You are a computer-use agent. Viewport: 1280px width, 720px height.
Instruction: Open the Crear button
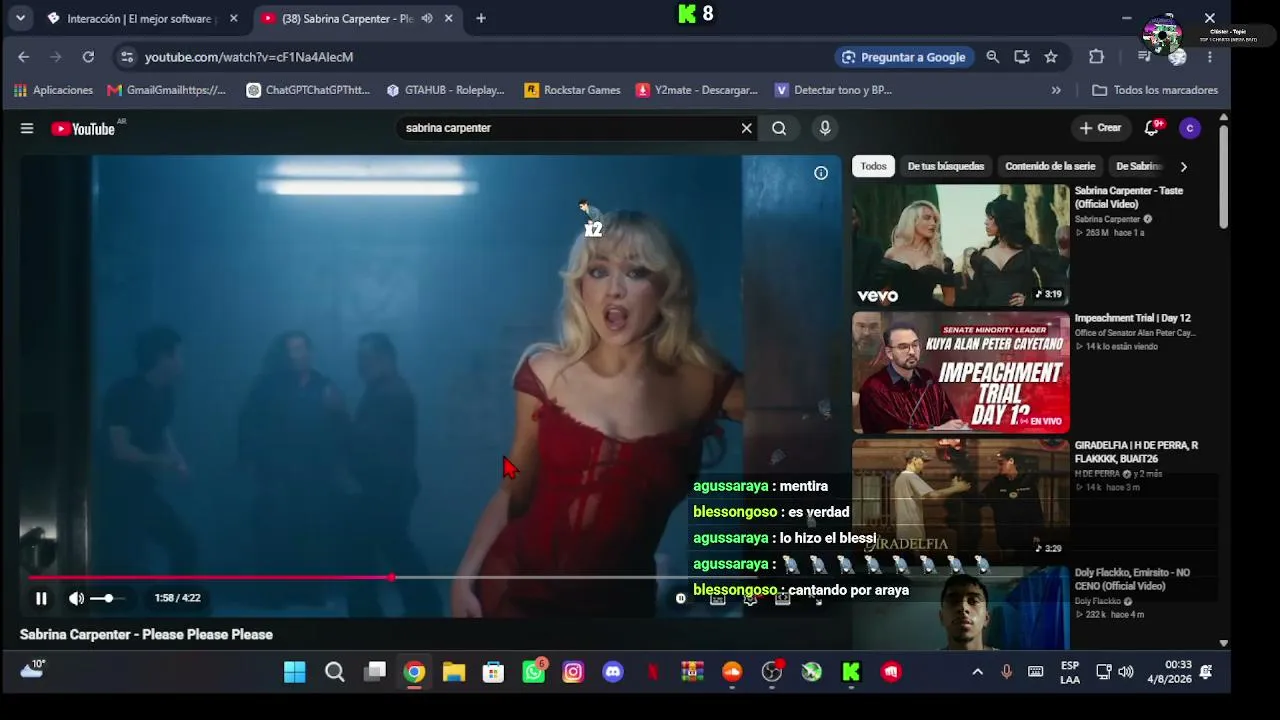point(1100,128)
